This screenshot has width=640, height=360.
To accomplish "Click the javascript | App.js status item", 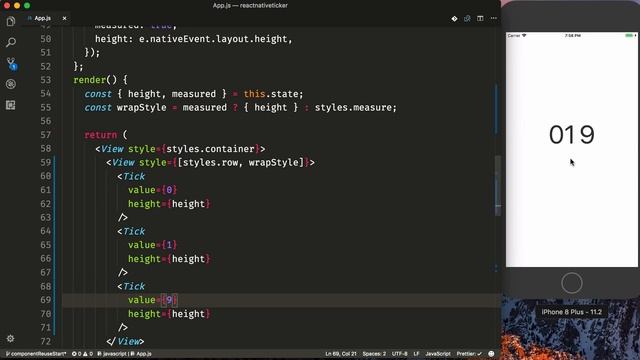I will (x=124, y=354).
